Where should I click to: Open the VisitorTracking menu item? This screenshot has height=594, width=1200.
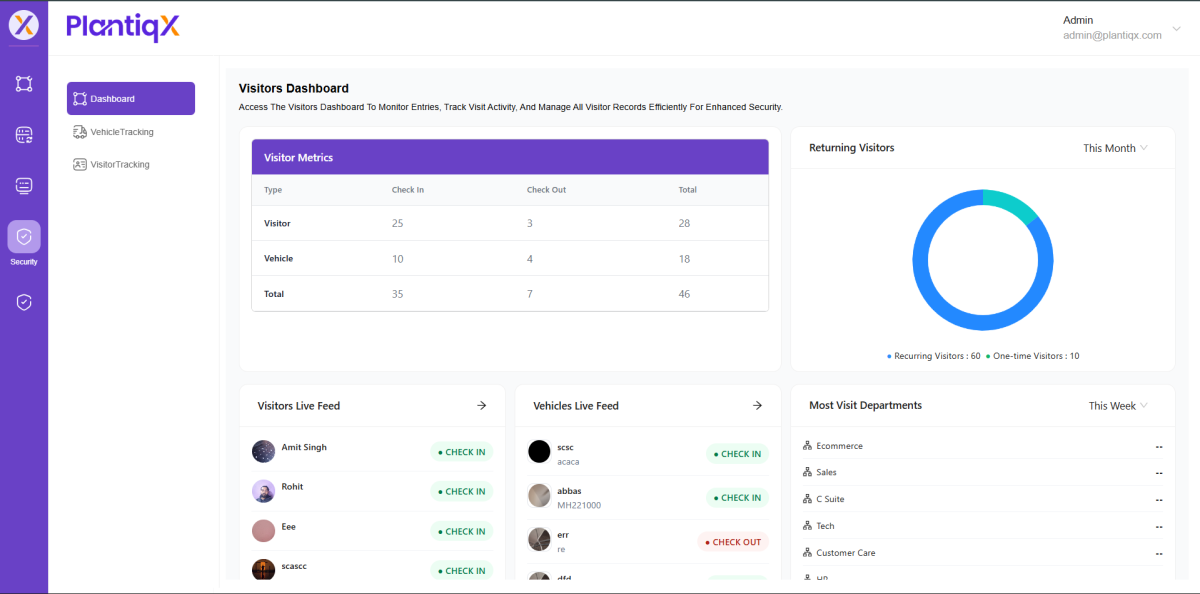point(120,164)
